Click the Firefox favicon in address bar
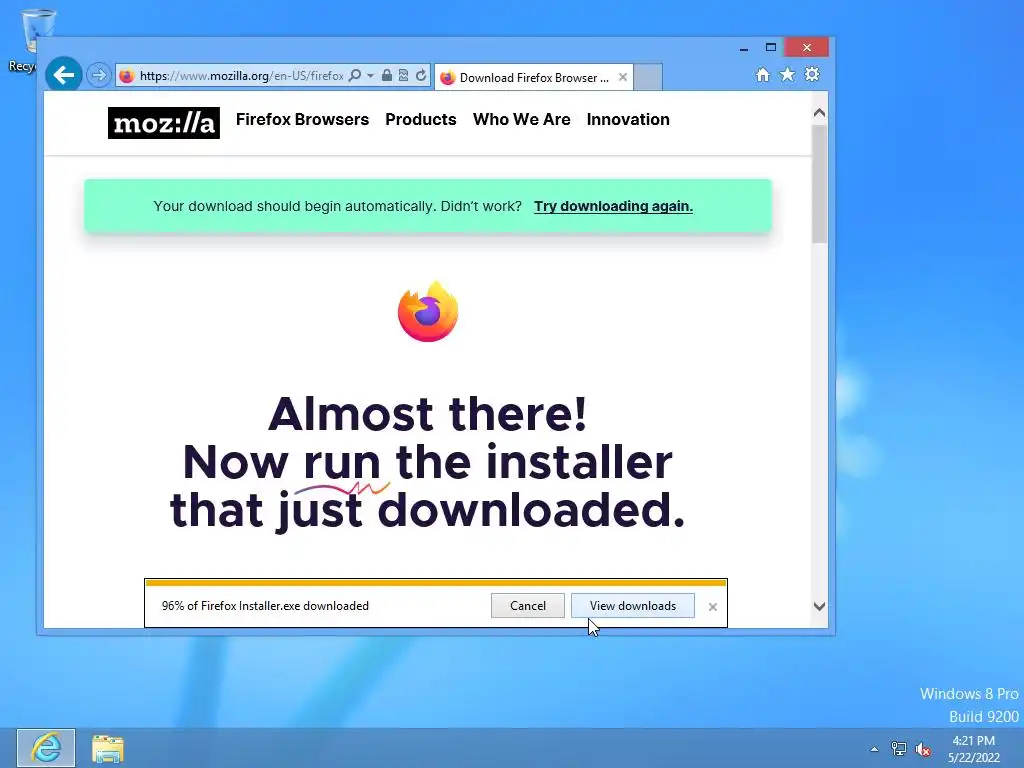This screenshot has width=1024, height=768. tap(127, 76)
